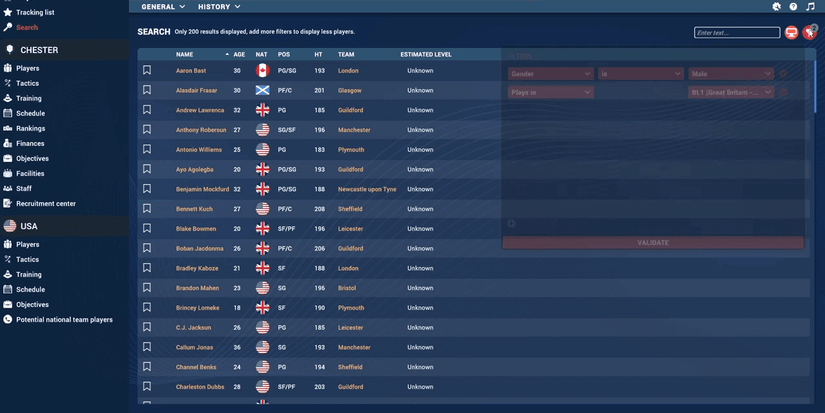Viewport: 825px width, 413px height.
Task: Open Staff icon in sidebar
Action: click(x=7, y=188)
